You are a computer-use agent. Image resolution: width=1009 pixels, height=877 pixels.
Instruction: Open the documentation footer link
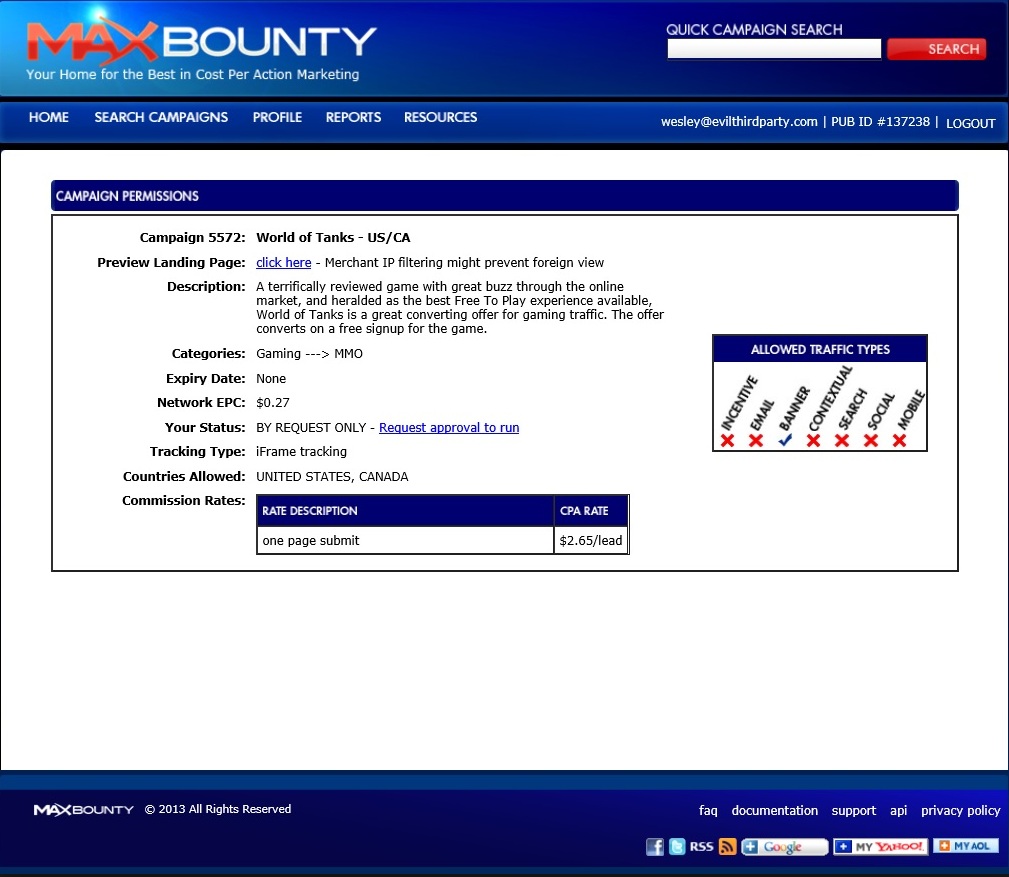775,811
